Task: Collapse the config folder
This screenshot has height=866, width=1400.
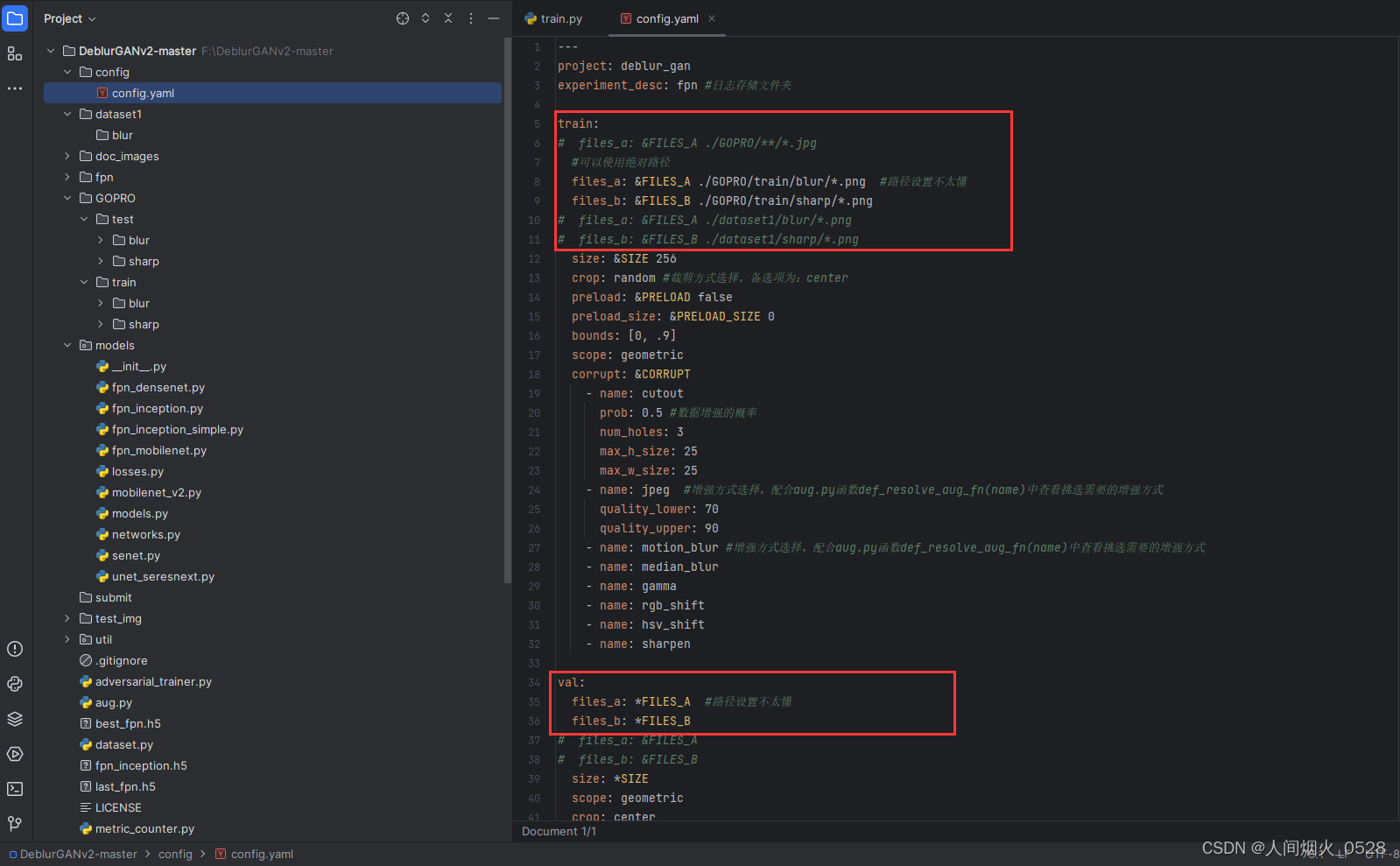Action: coord(67,72)
